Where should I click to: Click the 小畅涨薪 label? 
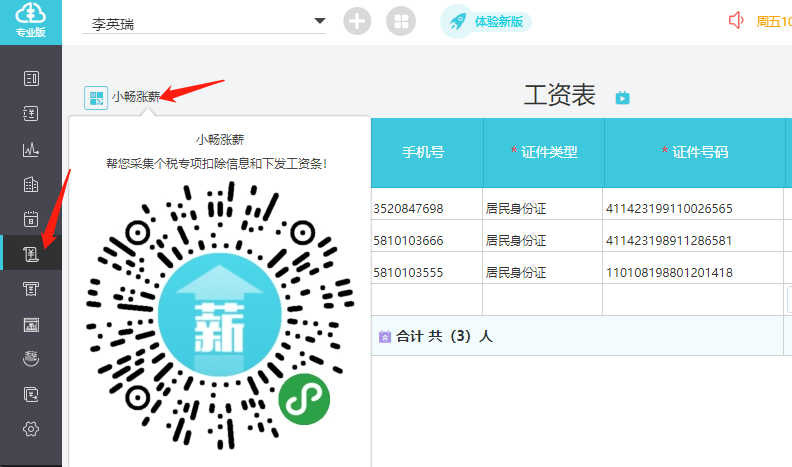point(136,96)
